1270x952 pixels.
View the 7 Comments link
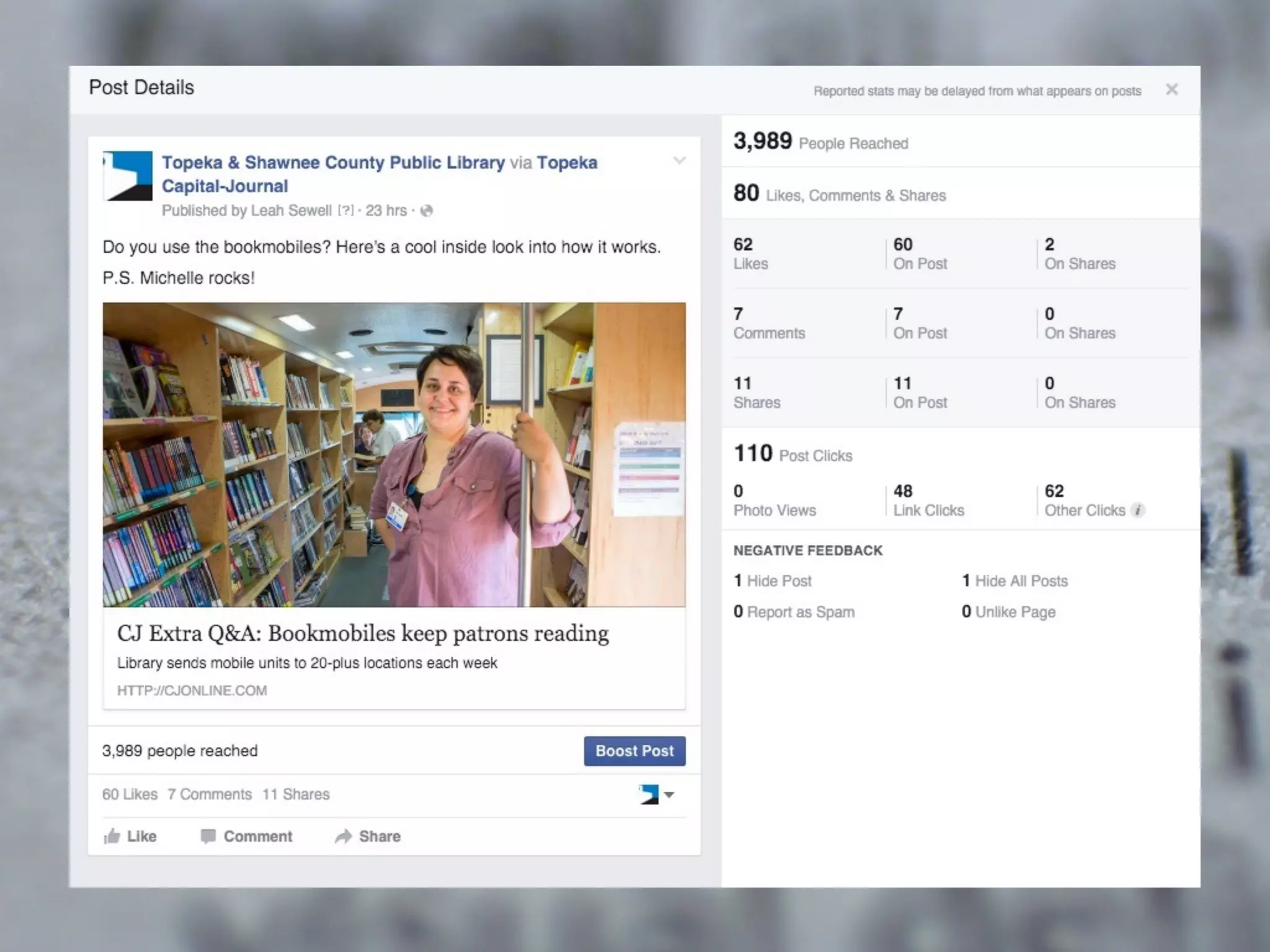210,794
